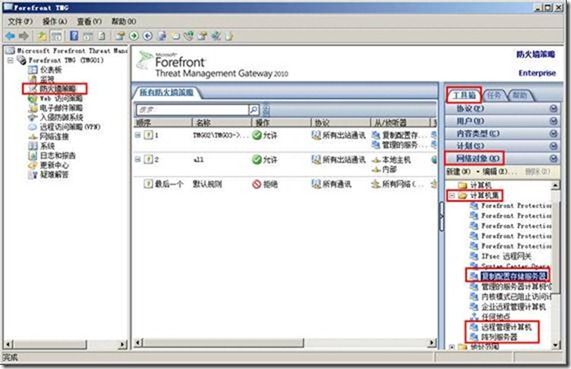
Task: Collapse firewall rule 2 row expander
Action: pyautogui.click(x=138, y=159)
